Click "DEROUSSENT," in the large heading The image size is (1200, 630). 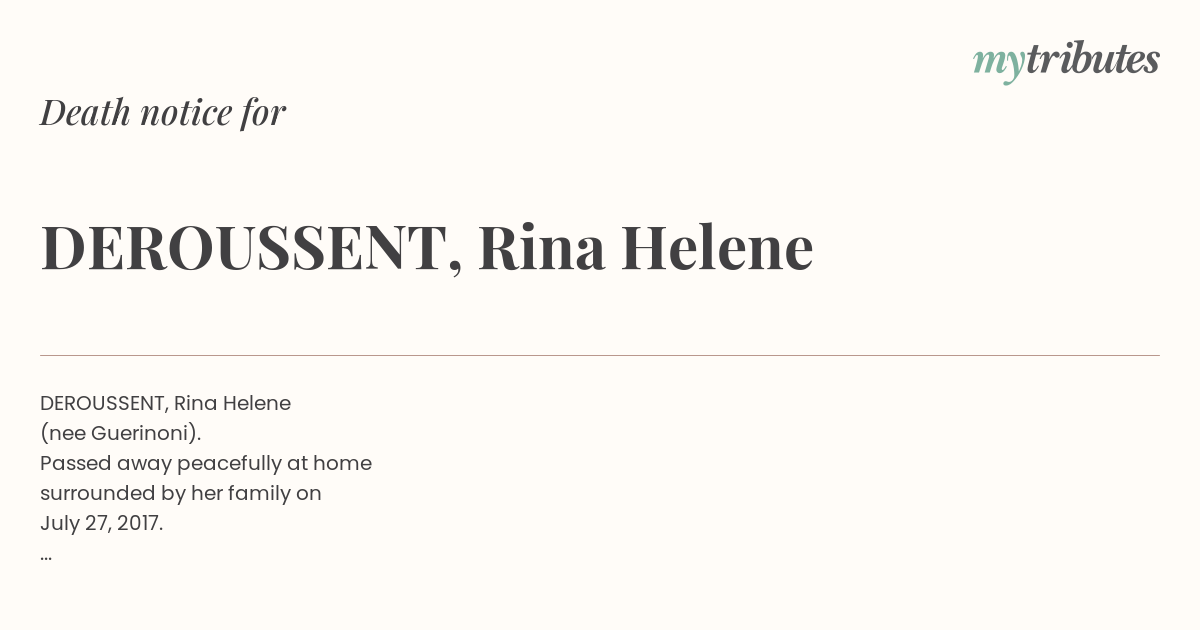252,247
